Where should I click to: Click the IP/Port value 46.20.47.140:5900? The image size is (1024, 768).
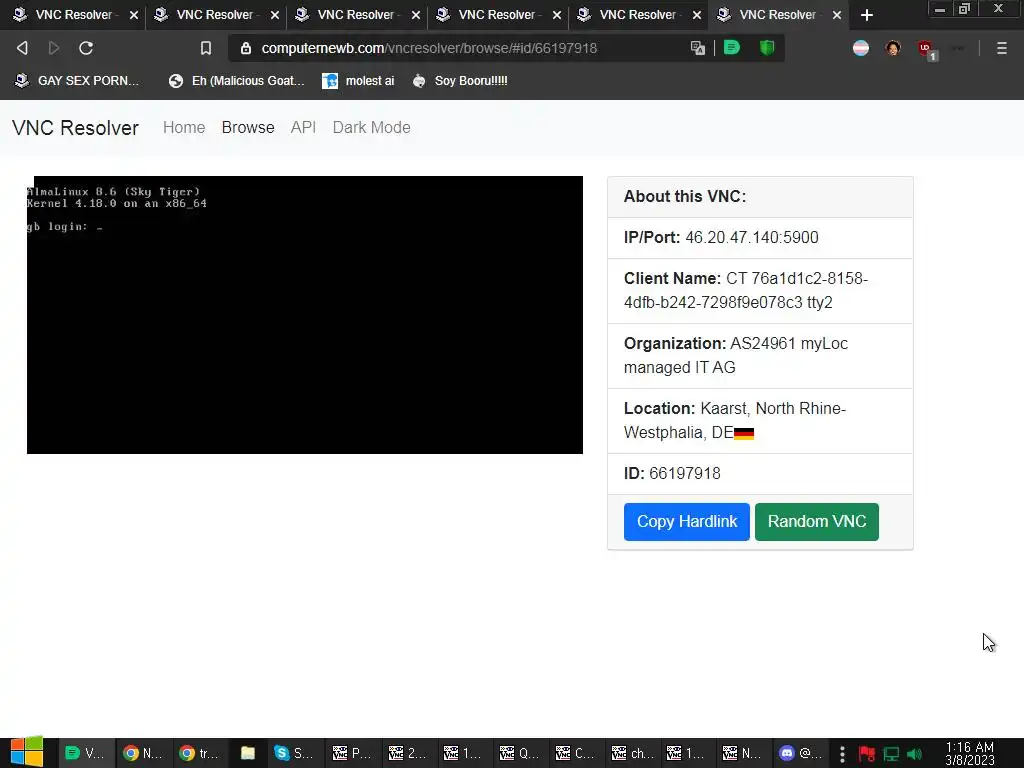752,237
